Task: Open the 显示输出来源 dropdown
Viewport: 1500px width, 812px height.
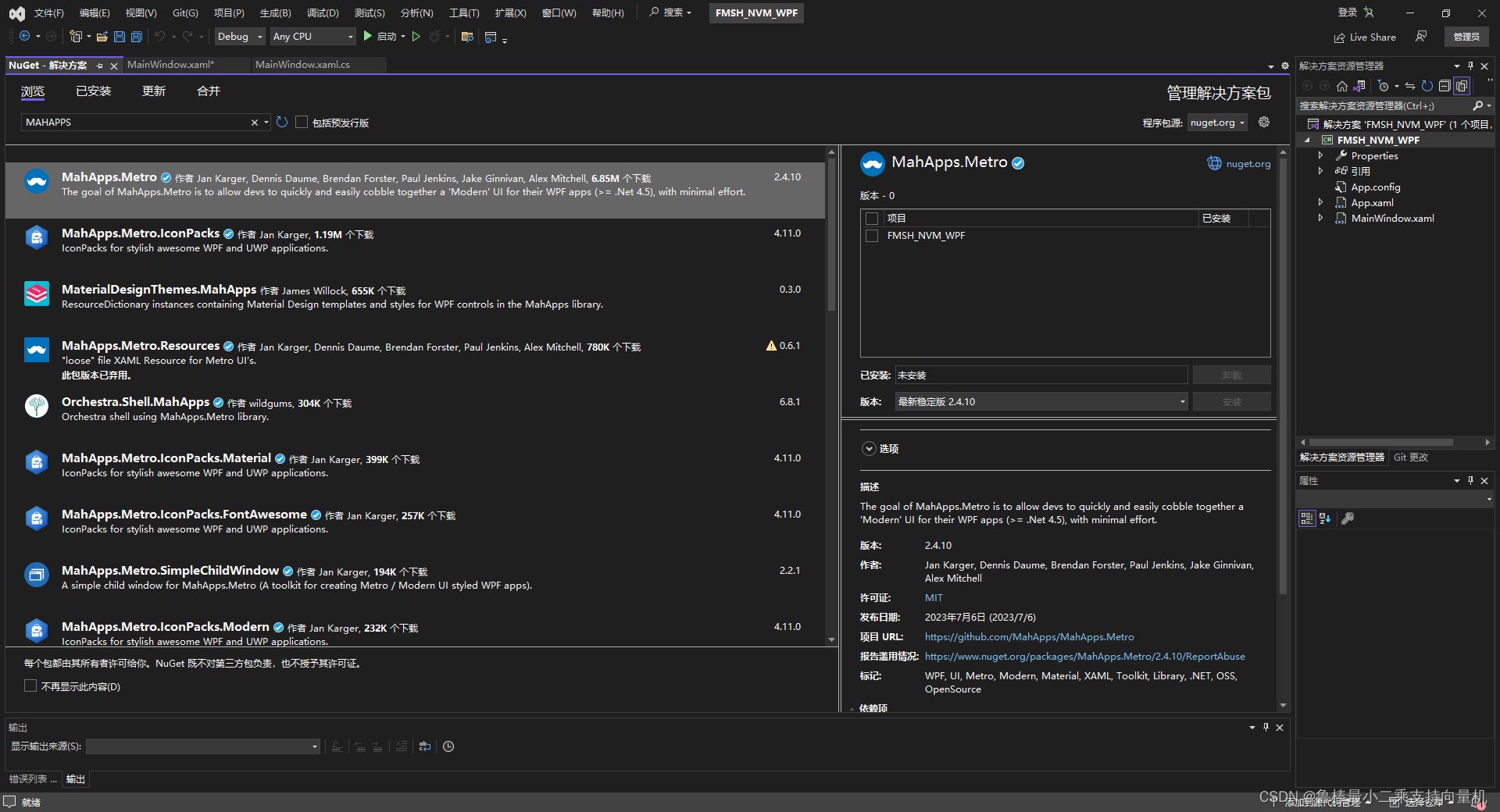Action: pos(203,746)
